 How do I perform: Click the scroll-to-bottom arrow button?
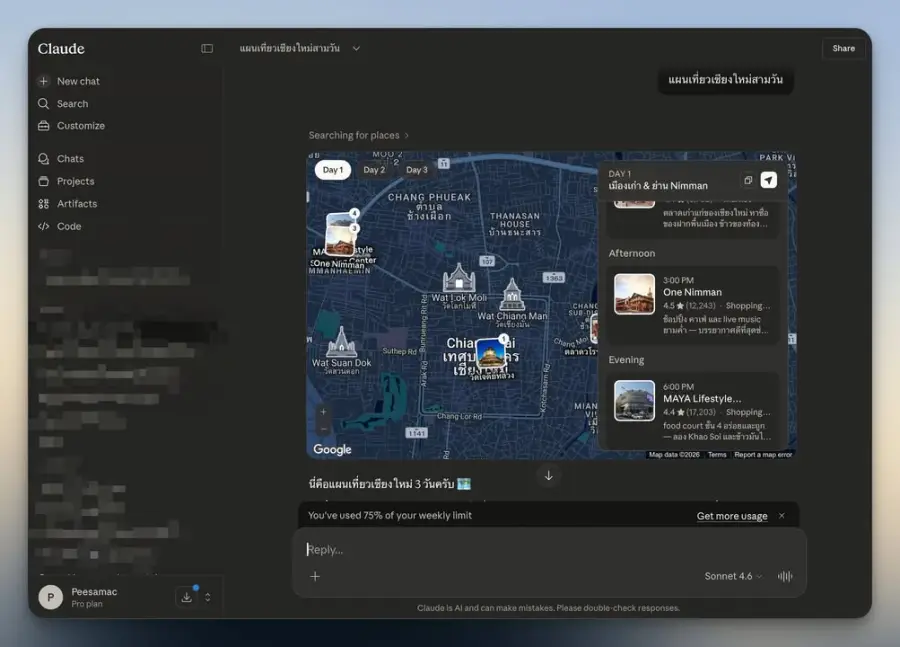(x=549, y=476)
